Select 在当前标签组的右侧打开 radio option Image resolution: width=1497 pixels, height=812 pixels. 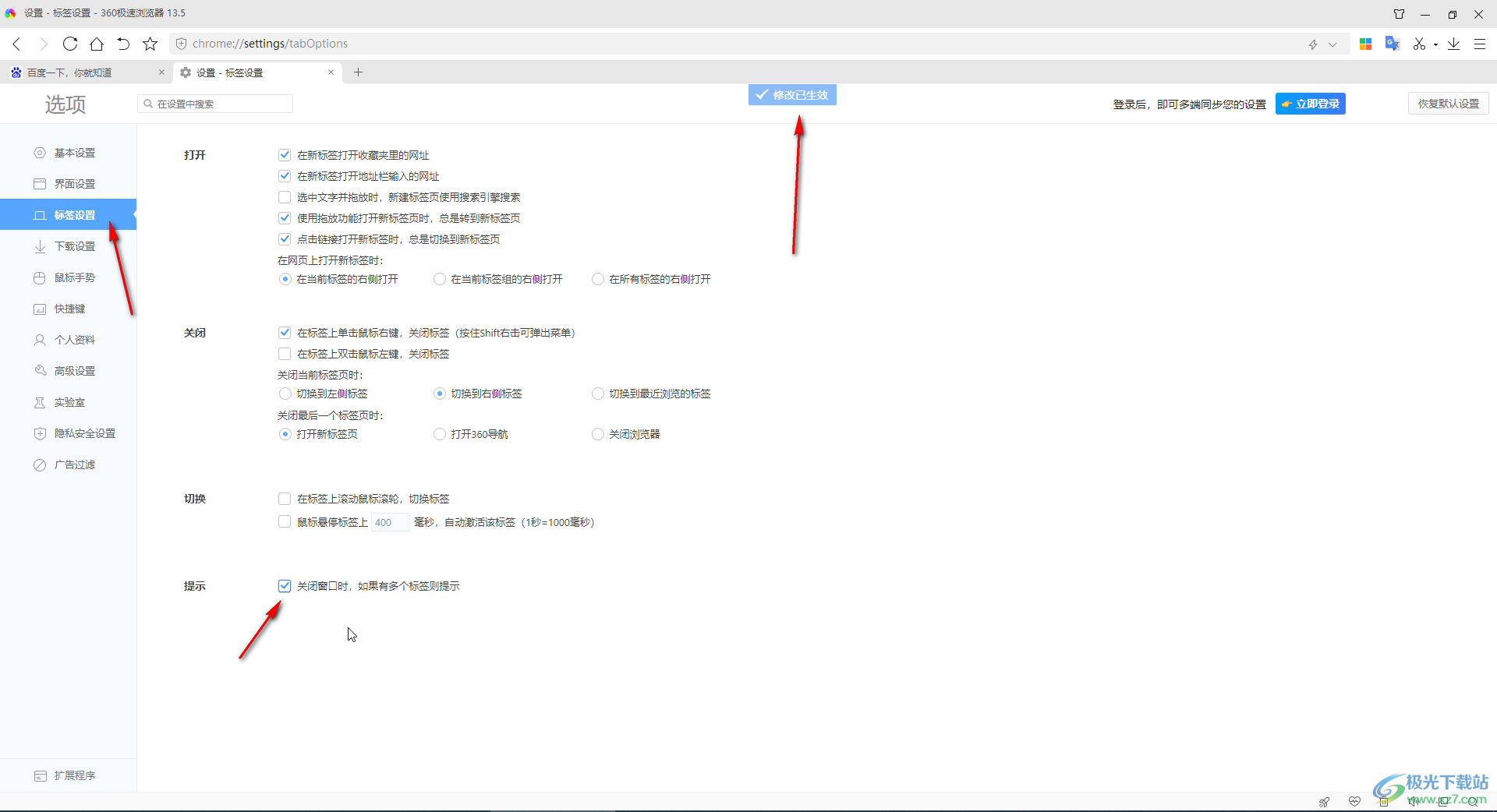[440, 279]
